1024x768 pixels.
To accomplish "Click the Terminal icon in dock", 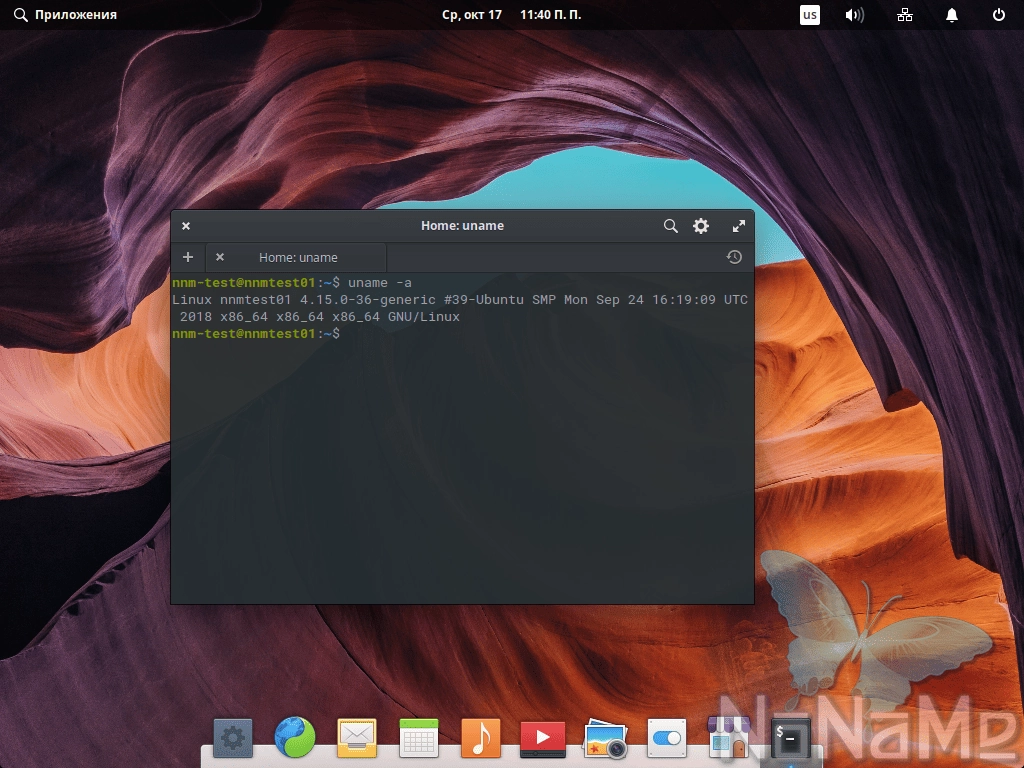I will coord(790,738).
